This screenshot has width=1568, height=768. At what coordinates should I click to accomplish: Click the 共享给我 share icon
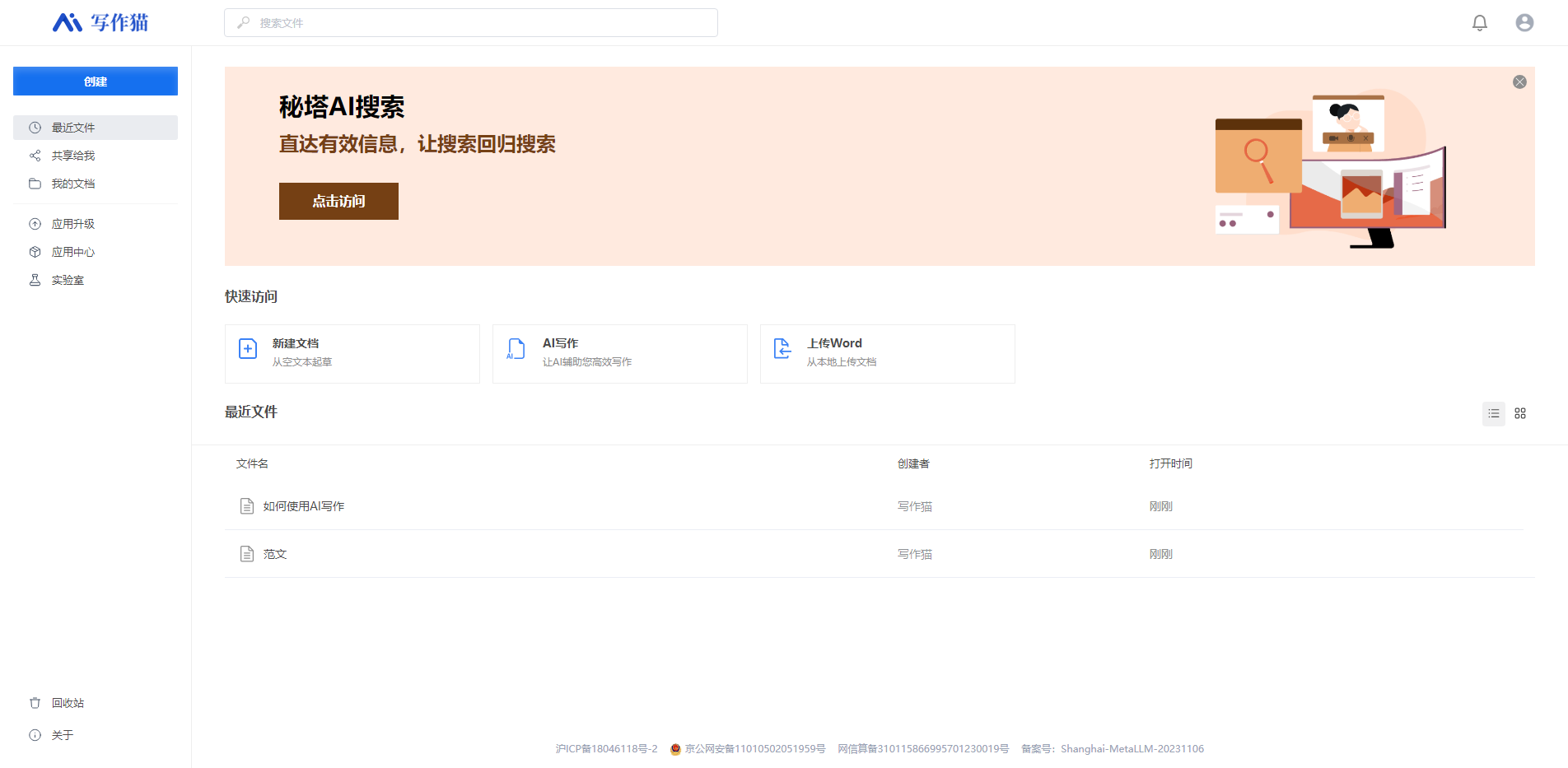[x=35, y=156]
